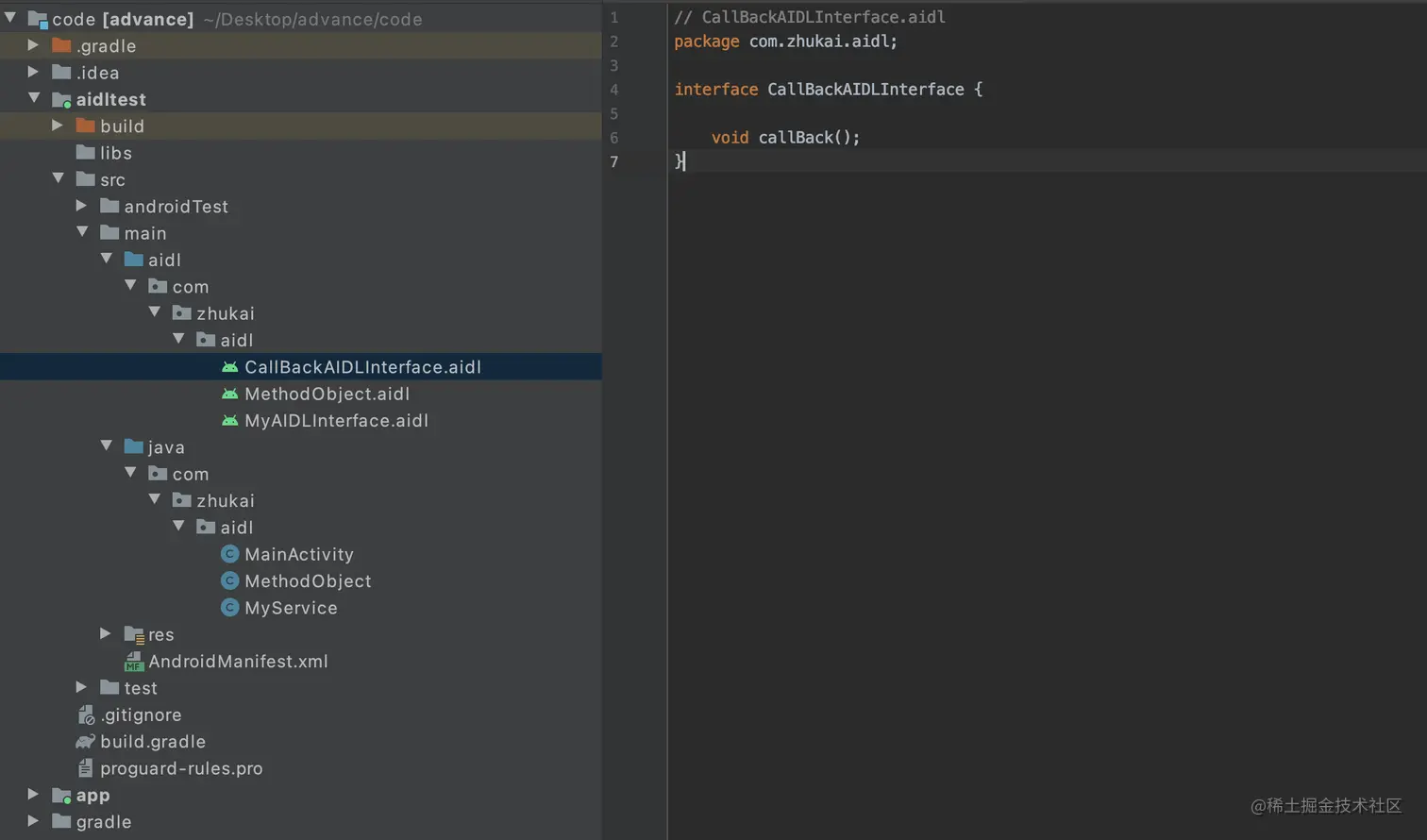Collapse the main folder arrow
Viewport: 1427px width, 840px height.
82,232
